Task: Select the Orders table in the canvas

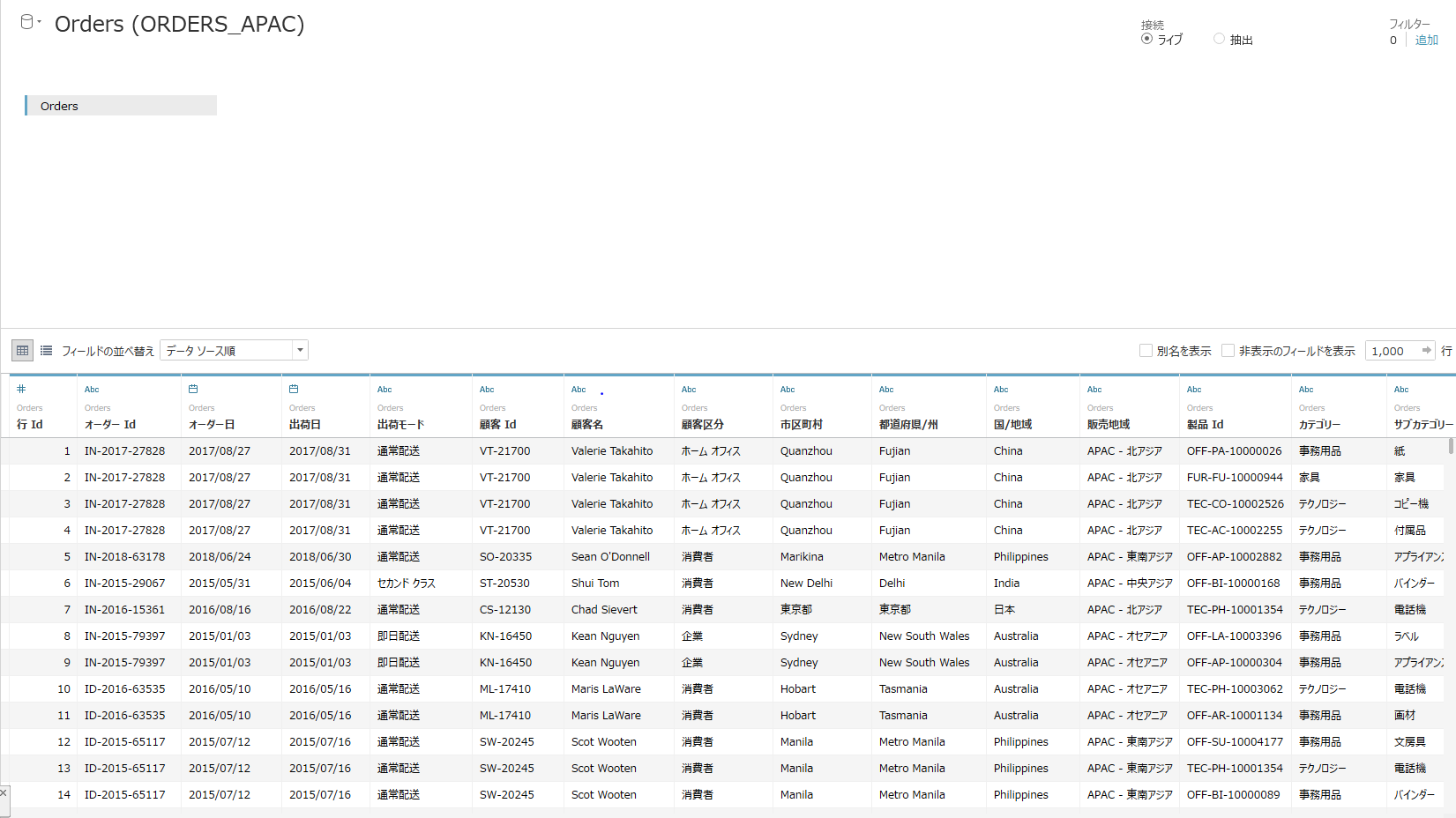Action: (x=120, y=105)
